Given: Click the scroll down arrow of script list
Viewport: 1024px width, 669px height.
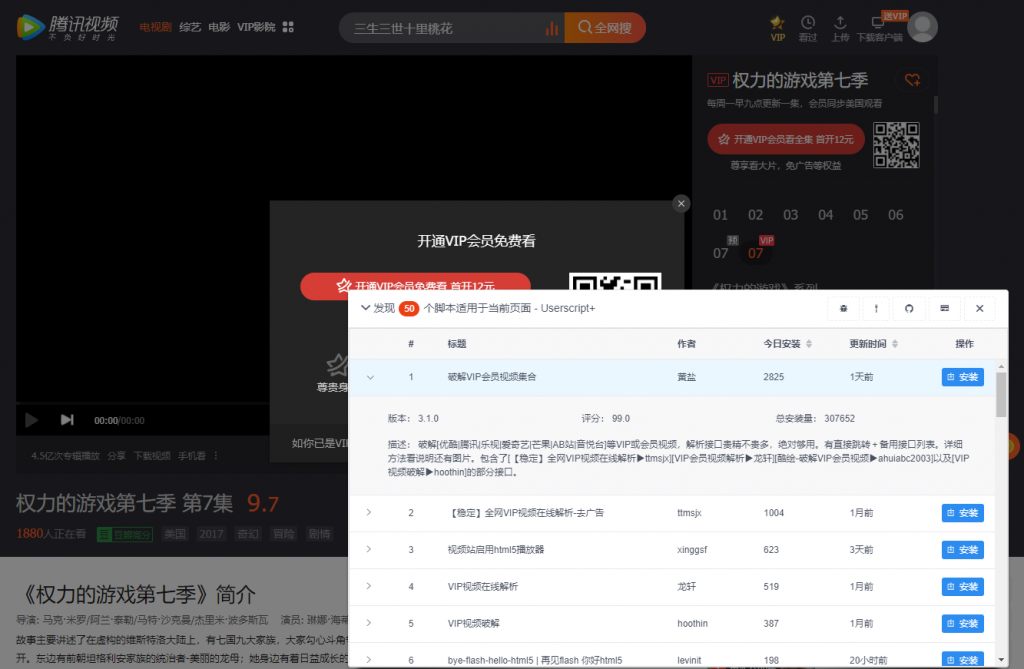Looking at the screenshot, I should click(1001, 660).
